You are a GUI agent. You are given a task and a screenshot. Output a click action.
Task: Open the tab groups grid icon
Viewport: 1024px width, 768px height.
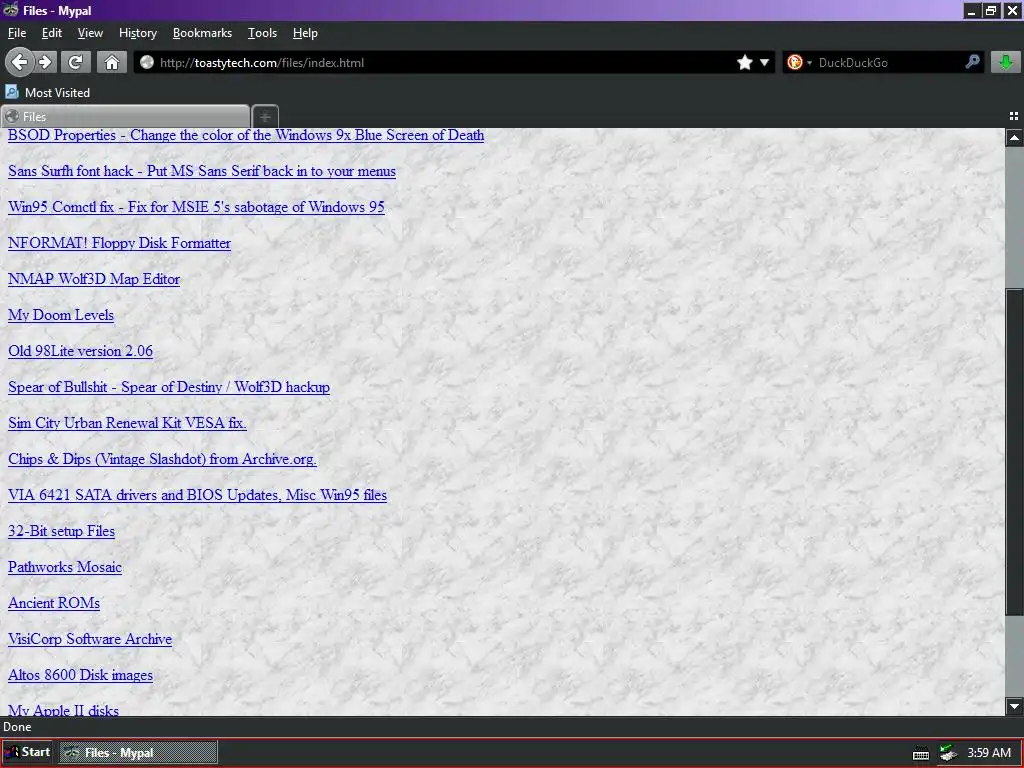coord(1014,116)
